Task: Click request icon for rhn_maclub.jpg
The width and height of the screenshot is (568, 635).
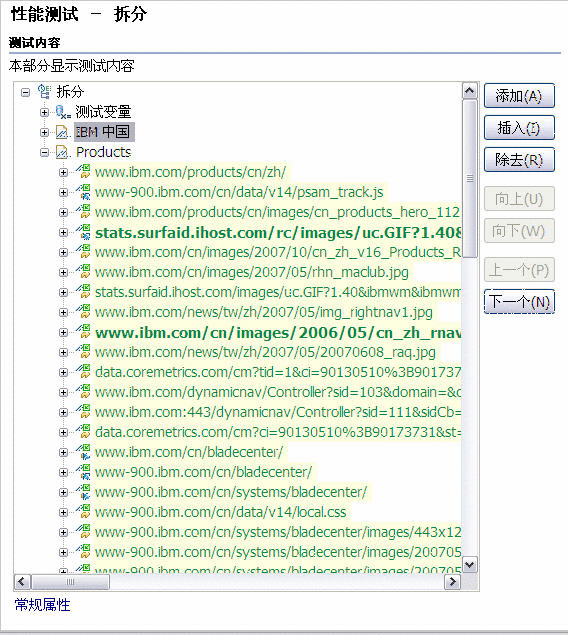Action: (84, 272)
